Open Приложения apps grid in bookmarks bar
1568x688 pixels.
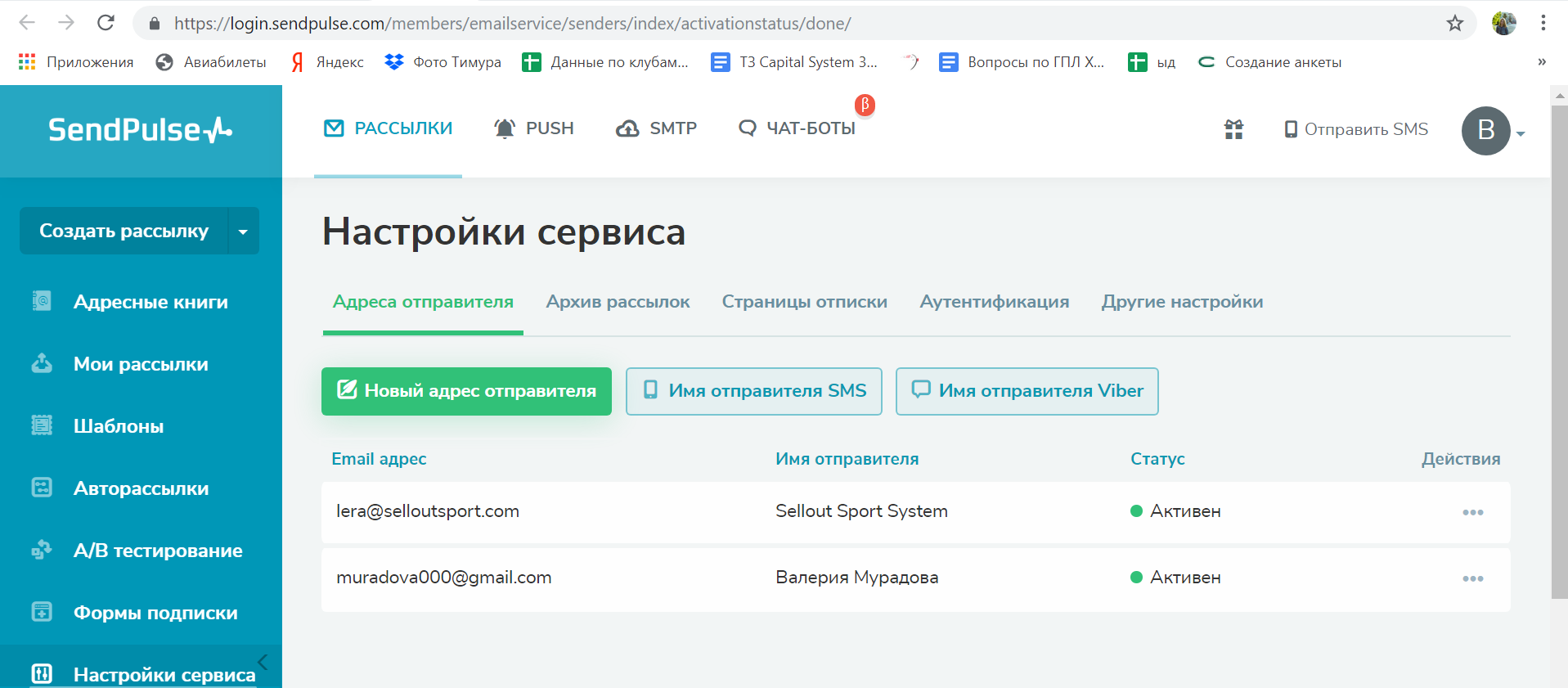(75, 62)
